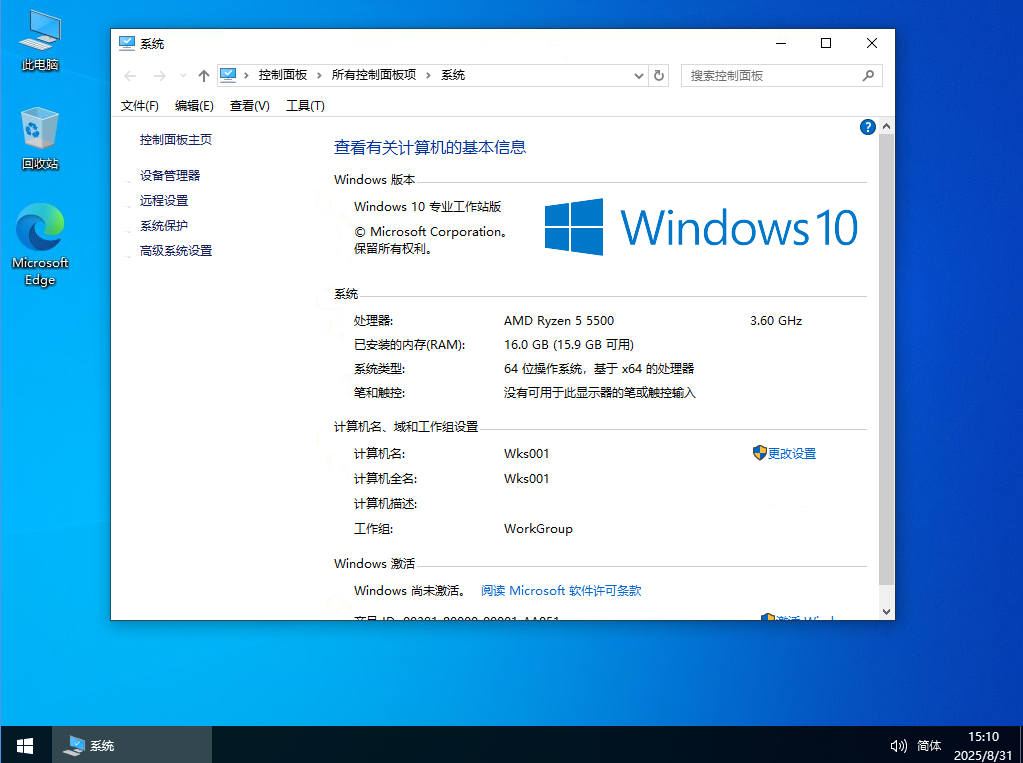
Task: Open the Windows Start menu
Action: click(25, 745)
